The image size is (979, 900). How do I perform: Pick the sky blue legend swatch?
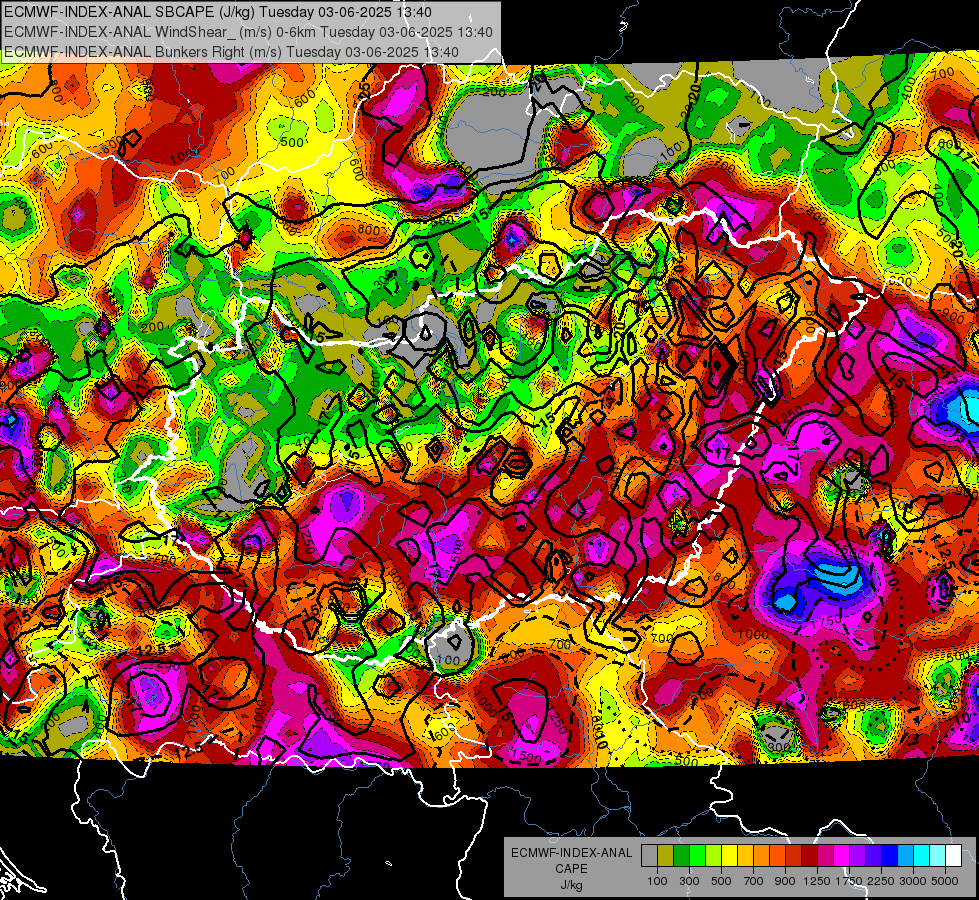pyautogui.click(x=906, y=855)
